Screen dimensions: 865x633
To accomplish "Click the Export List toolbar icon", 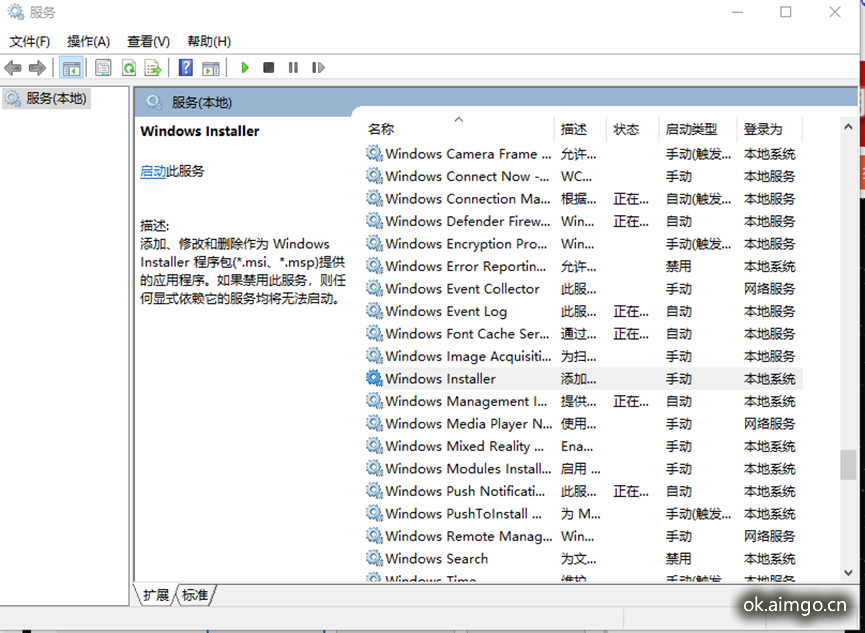I will pyautogui.click(x=153, y=68).
